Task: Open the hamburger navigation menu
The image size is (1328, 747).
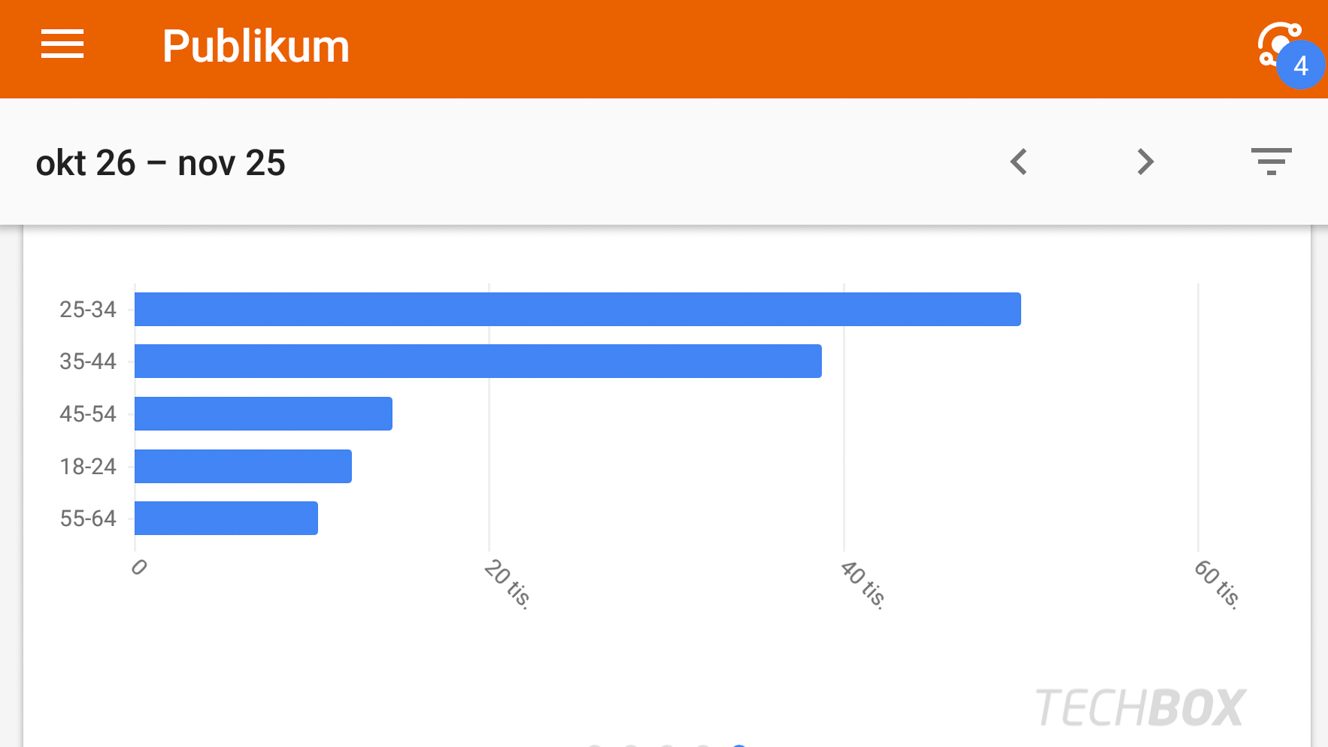Action: (x=62, y=45)
